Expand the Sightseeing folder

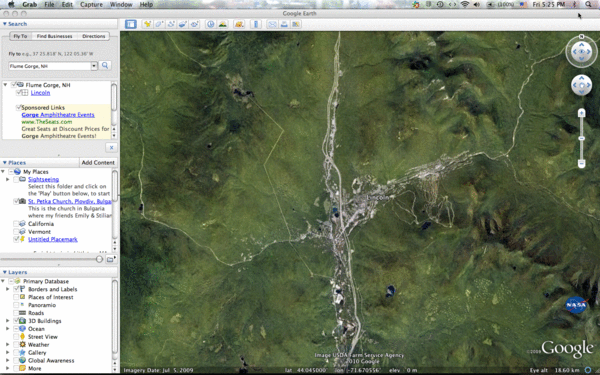pyautogui.click(x=8, y=179)
